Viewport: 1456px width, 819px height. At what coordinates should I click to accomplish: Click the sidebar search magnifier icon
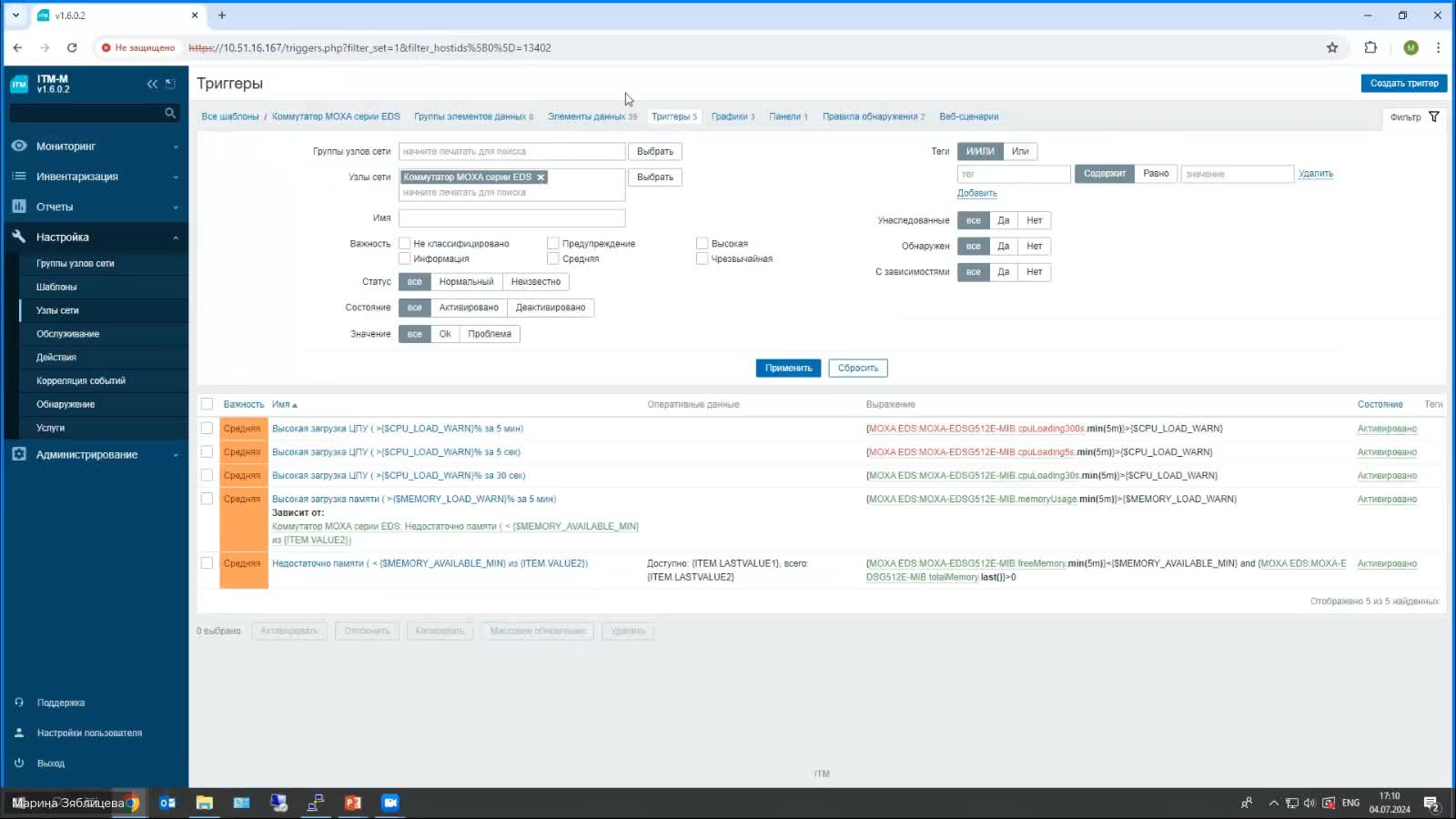[170, 113]
